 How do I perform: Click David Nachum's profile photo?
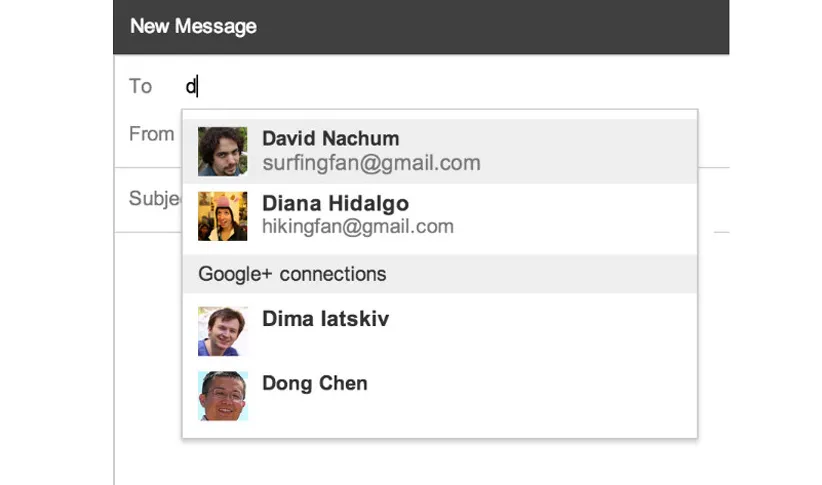[x=222, y=151]
